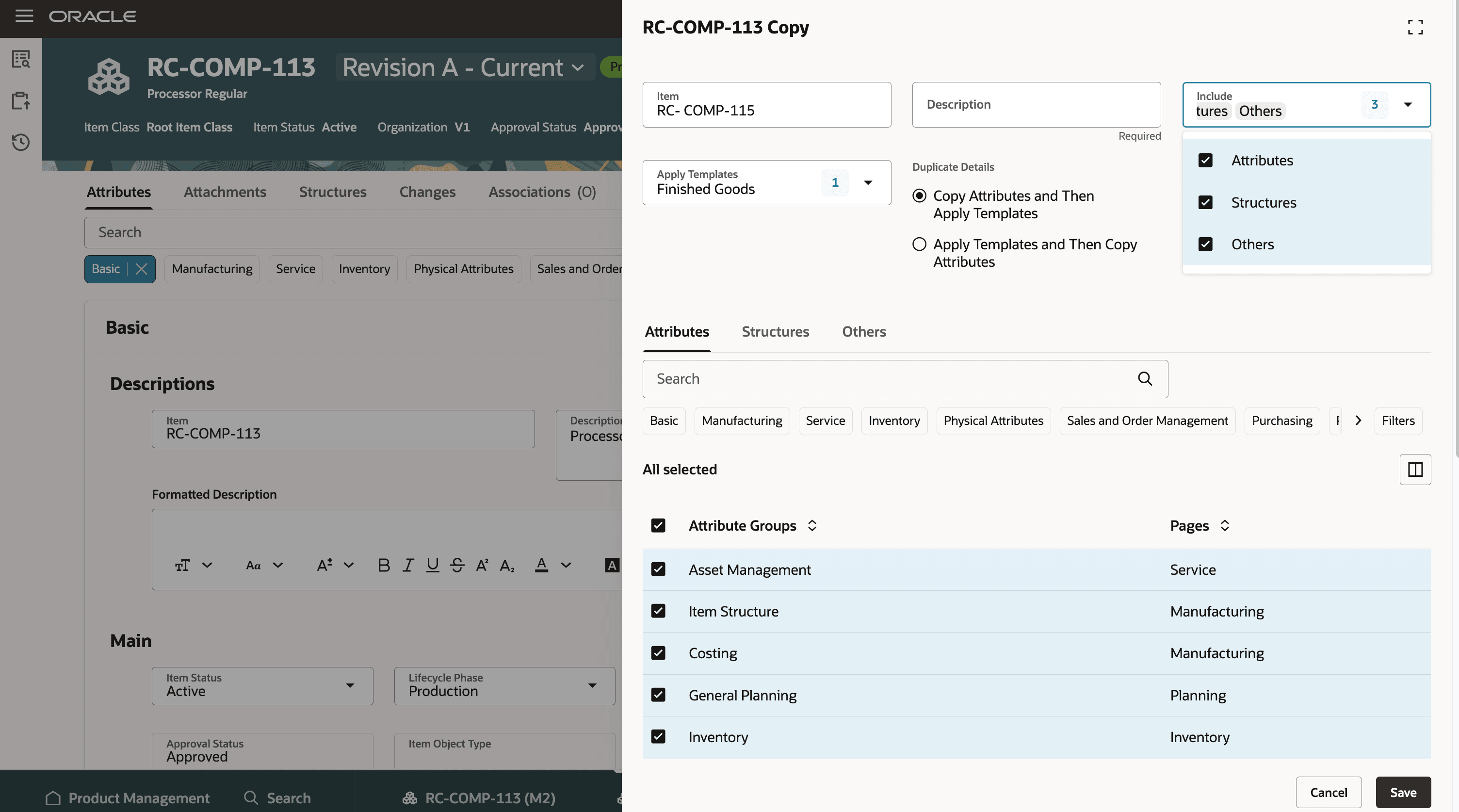Click the hamburger navigation menu icon
Screen dimensions: 1459x812
click(24, 16)
